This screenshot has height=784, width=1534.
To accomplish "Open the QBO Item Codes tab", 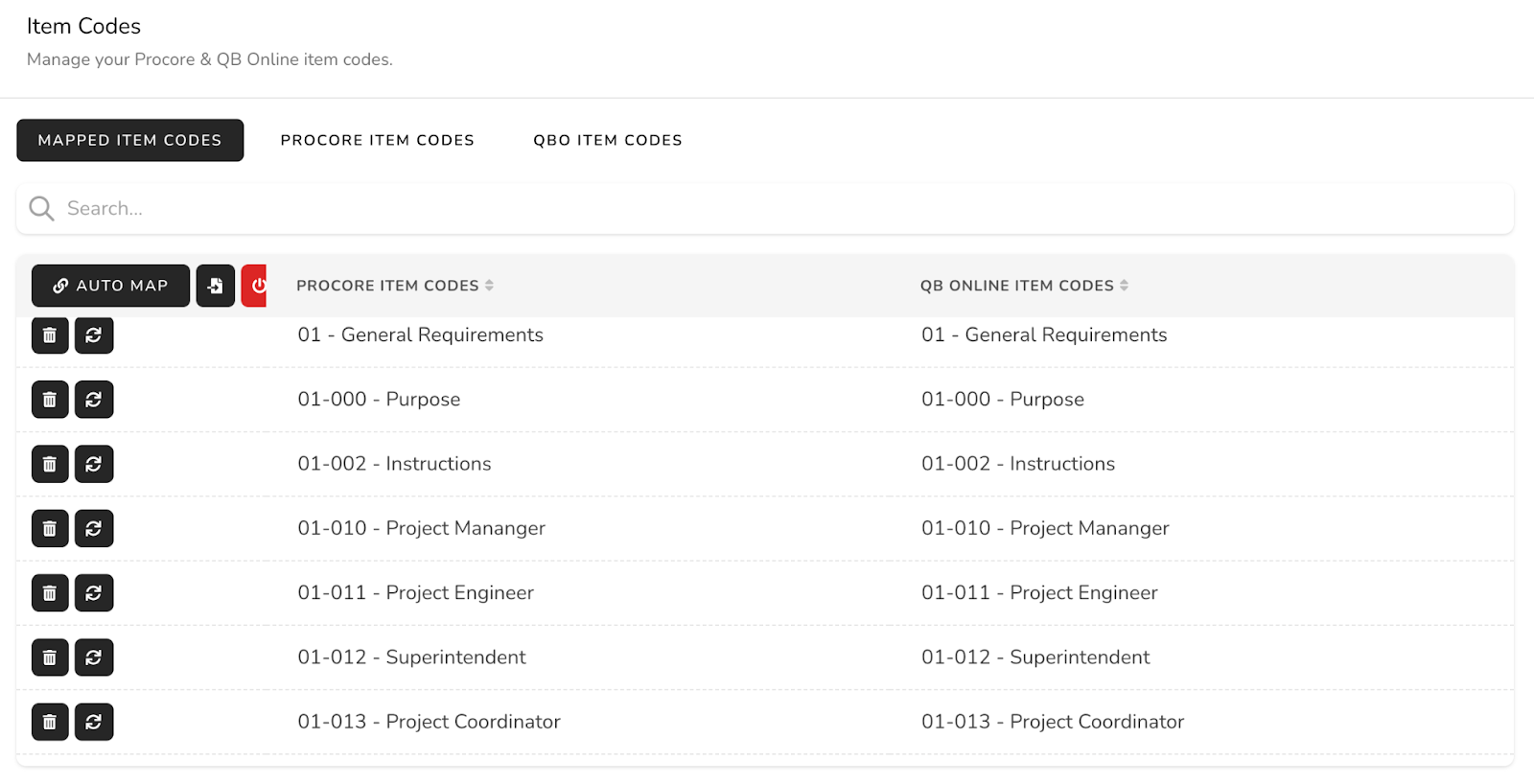I will click(608, 140).
